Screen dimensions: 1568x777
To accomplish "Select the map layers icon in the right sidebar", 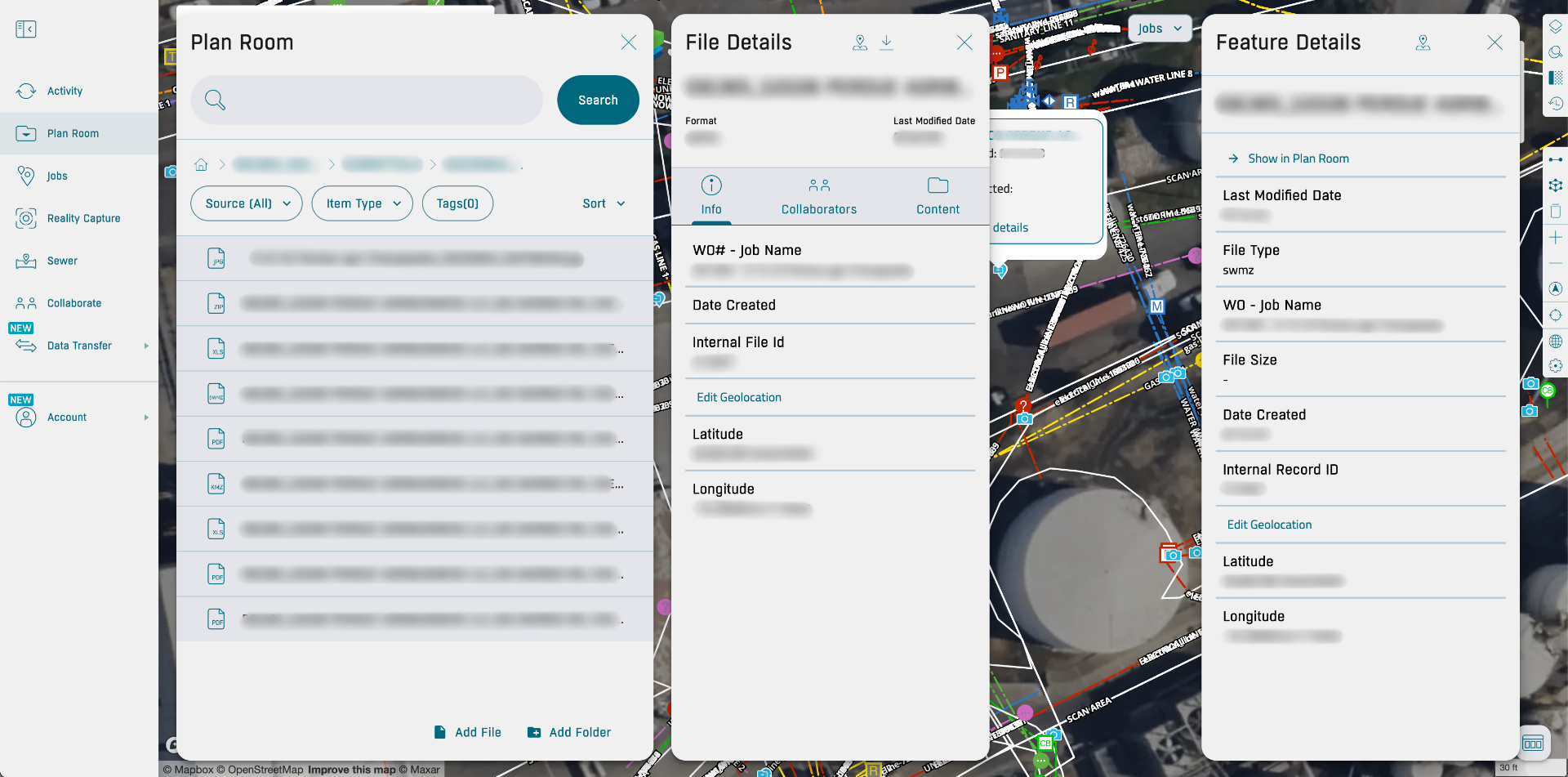I will point(1556,25).
